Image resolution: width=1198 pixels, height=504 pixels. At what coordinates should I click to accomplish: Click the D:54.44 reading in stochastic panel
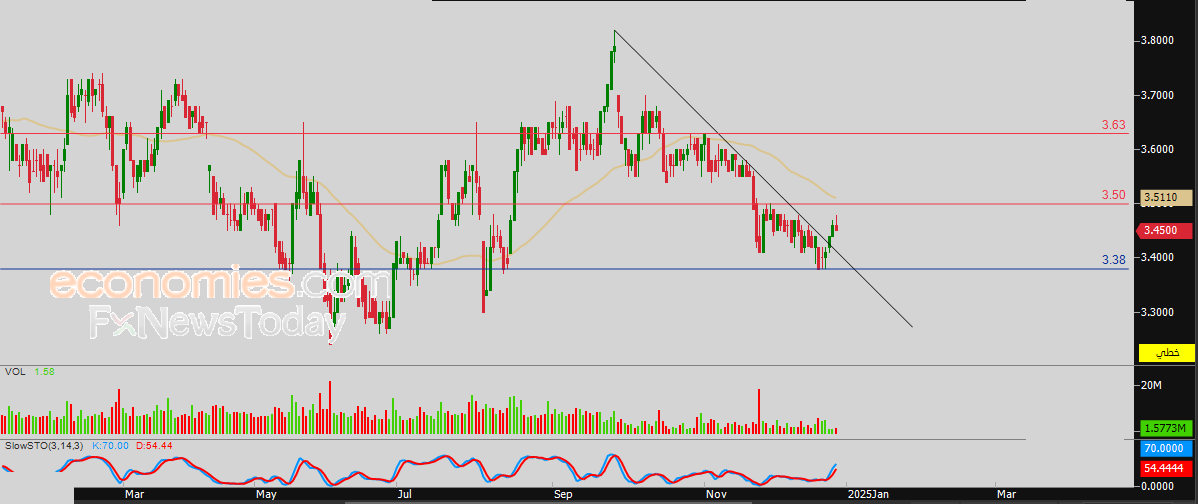click(x=154, y=445)
